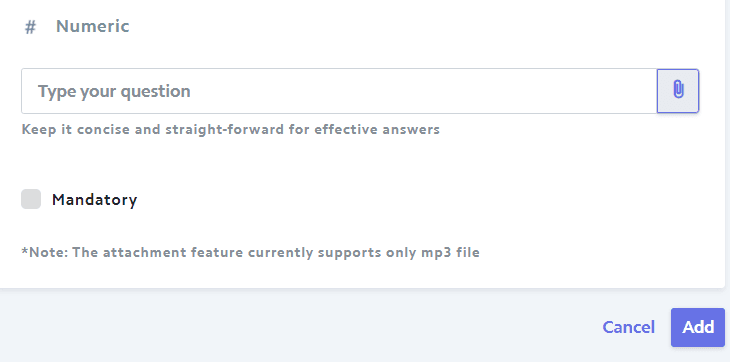Select the Numeric label text
The height and width of the screenshot is (362, 730).
click(x=93, y=26)
